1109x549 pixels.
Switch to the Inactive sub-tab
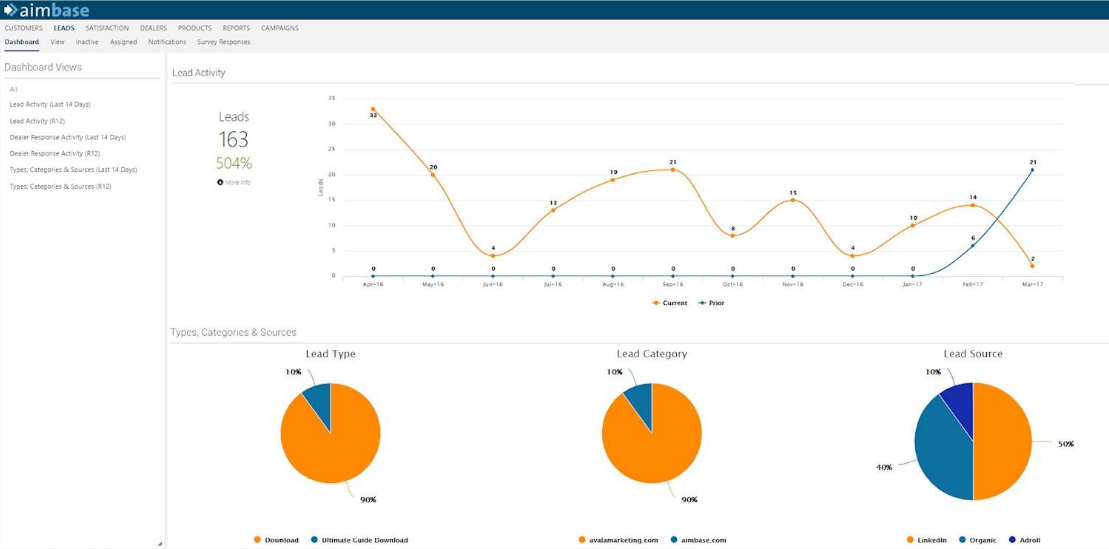coord(87,42)
